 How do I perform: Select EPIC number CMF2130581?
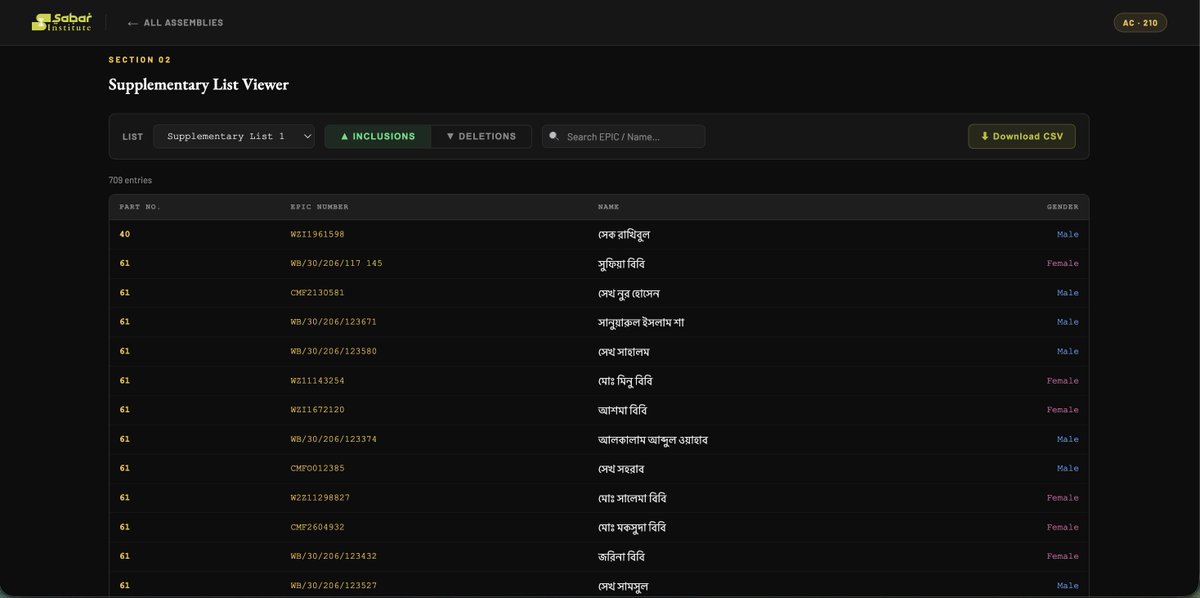[x=317, y=293]
